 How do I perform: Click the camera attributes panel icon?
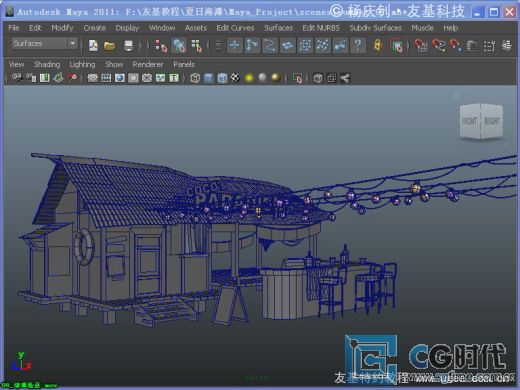click(31, 78)
